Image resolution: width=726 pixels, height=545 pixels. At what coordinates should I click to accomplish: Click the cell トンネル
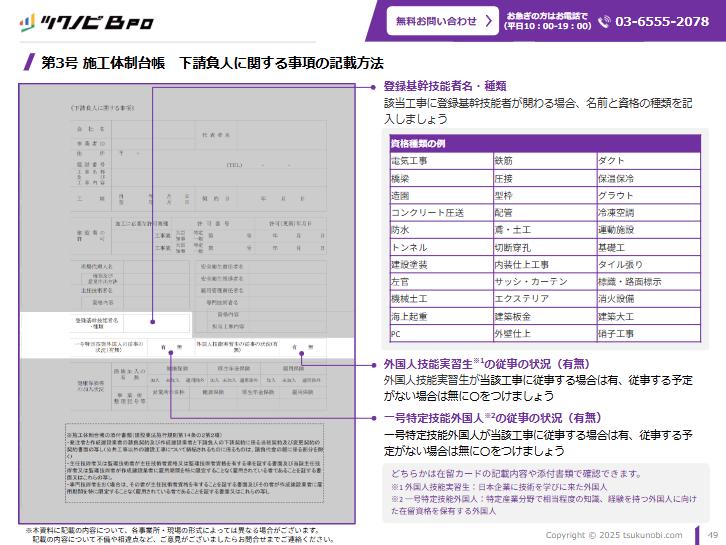pyautogui.click(x=441, y=247)
